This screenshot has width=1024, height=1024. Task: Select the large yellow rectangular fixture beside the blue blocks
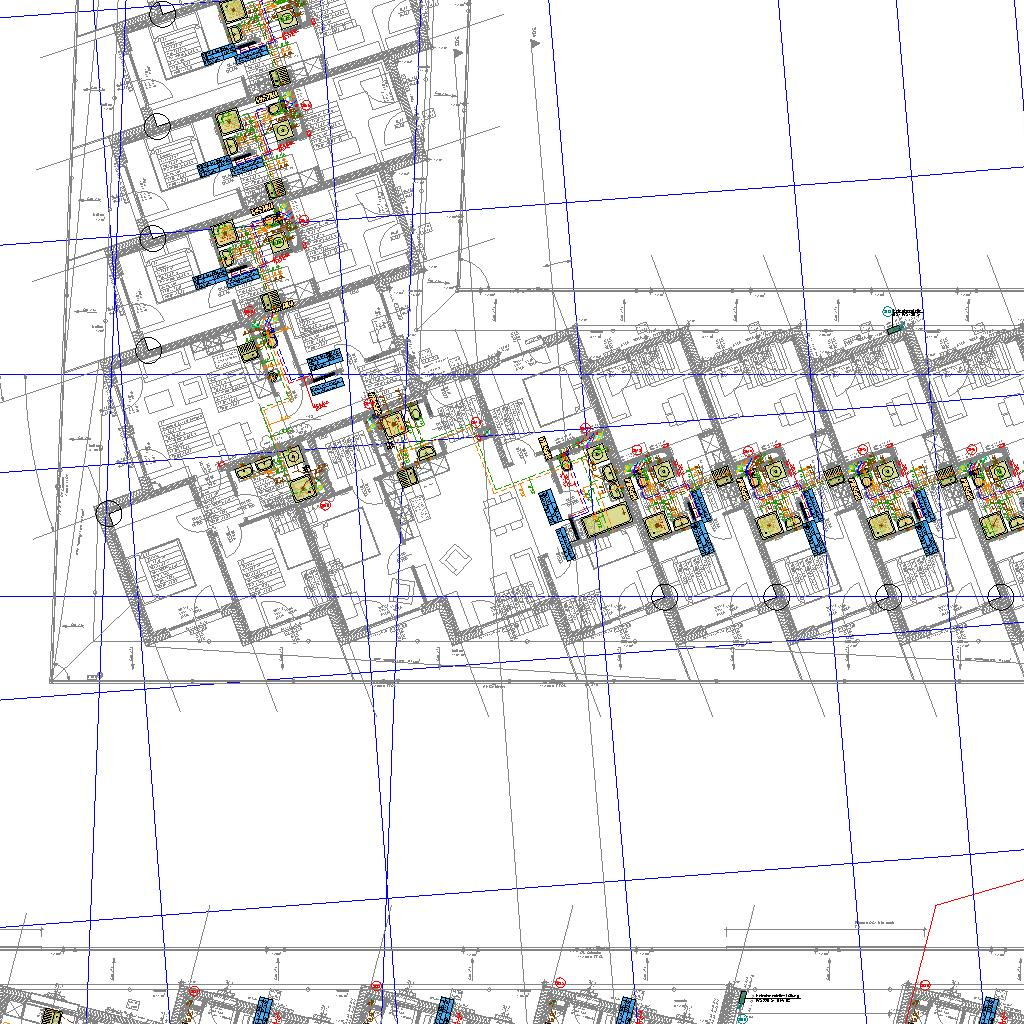tap(608, 520)
